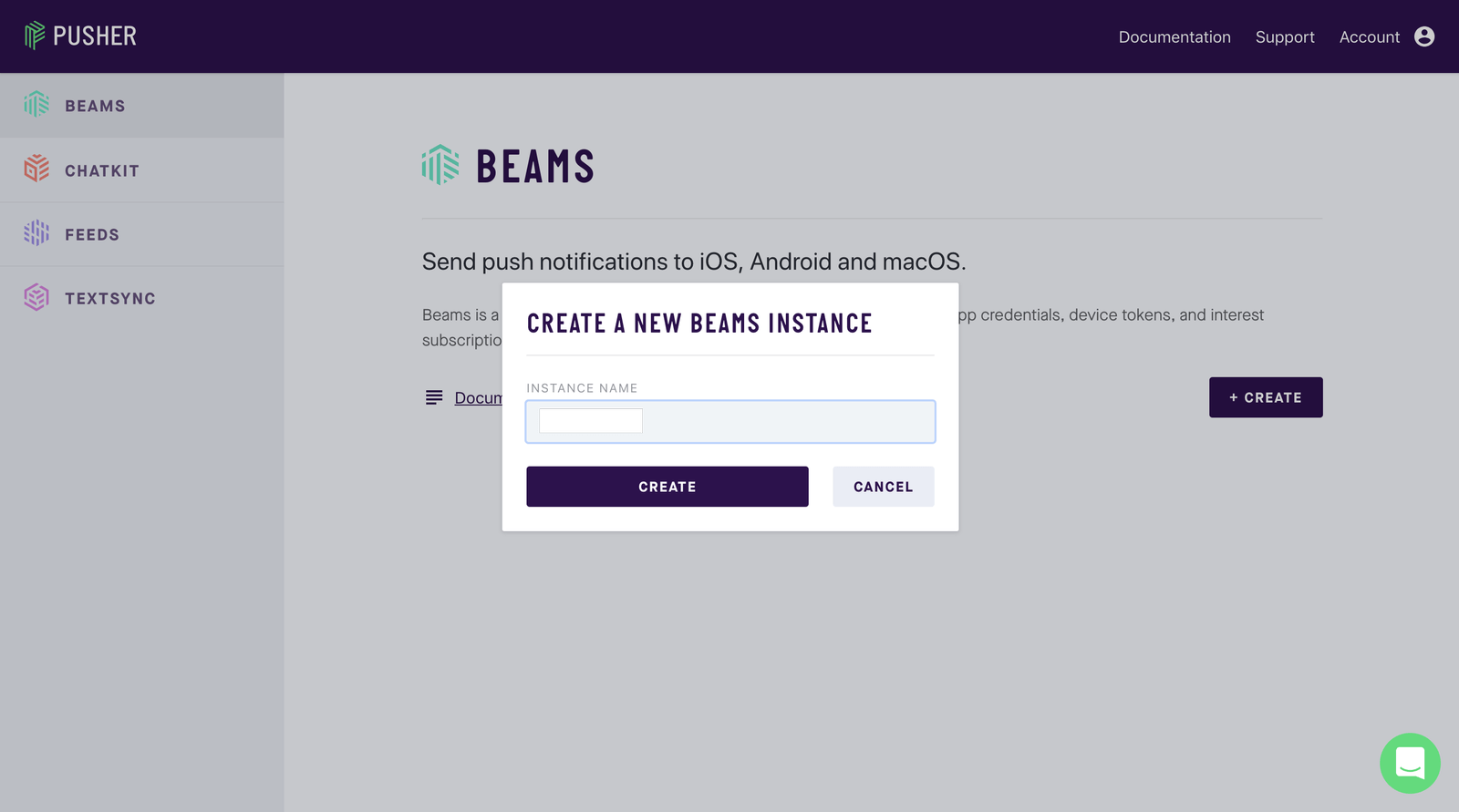This screenshot has width=1459, height=812.
Task: Select the Beams hexagon icon in the sidebar
Action: [36, 105]
